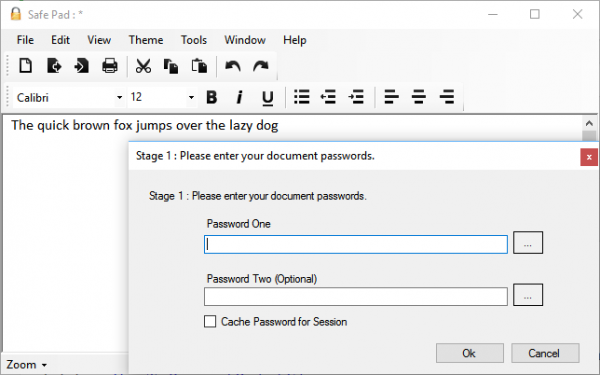
Task: Apply bulleted list formatting
Action: point(302,97)
